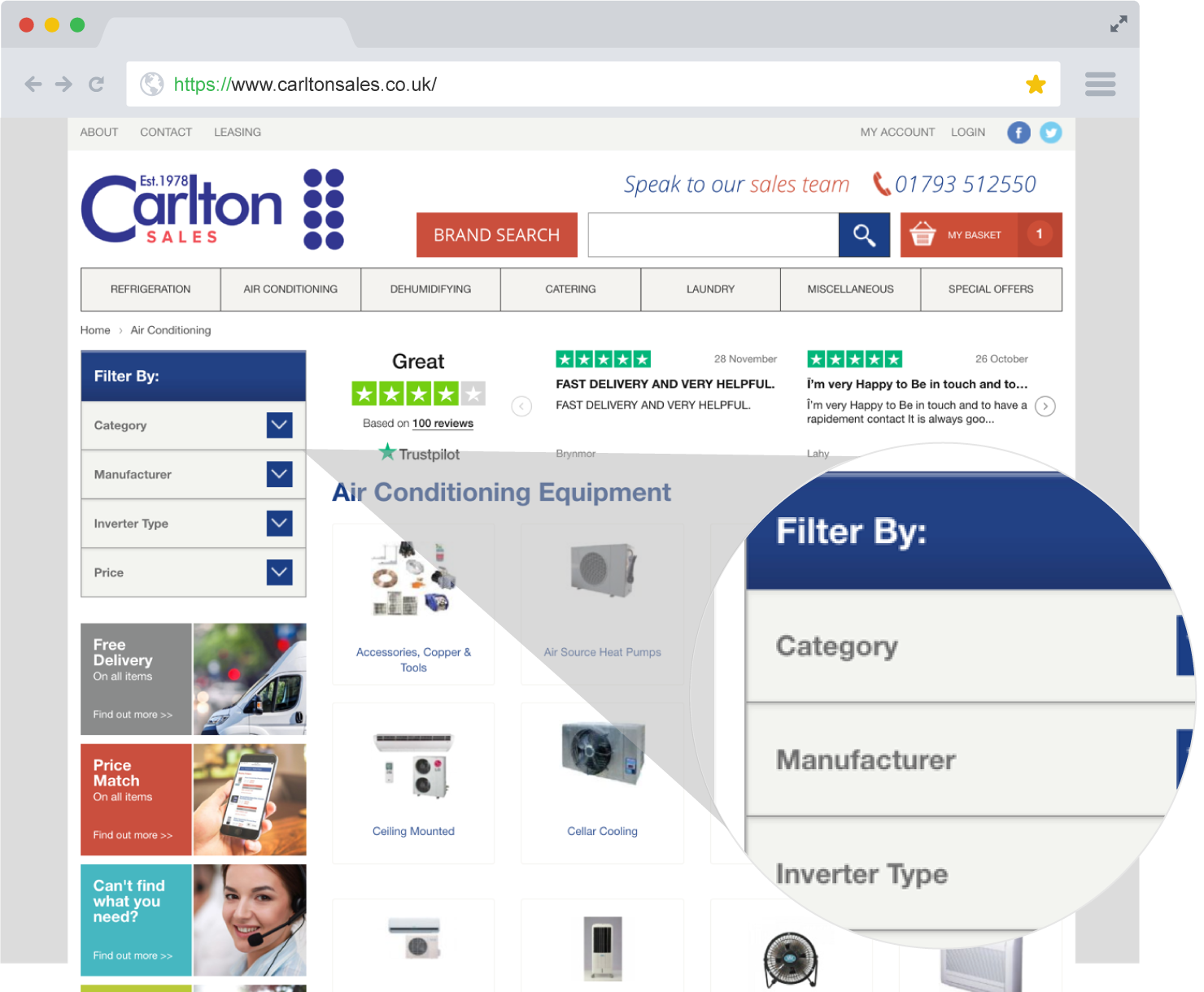Click the smartphone Price Match banner image
1204x992 pixels.
[x=250, y=799]
